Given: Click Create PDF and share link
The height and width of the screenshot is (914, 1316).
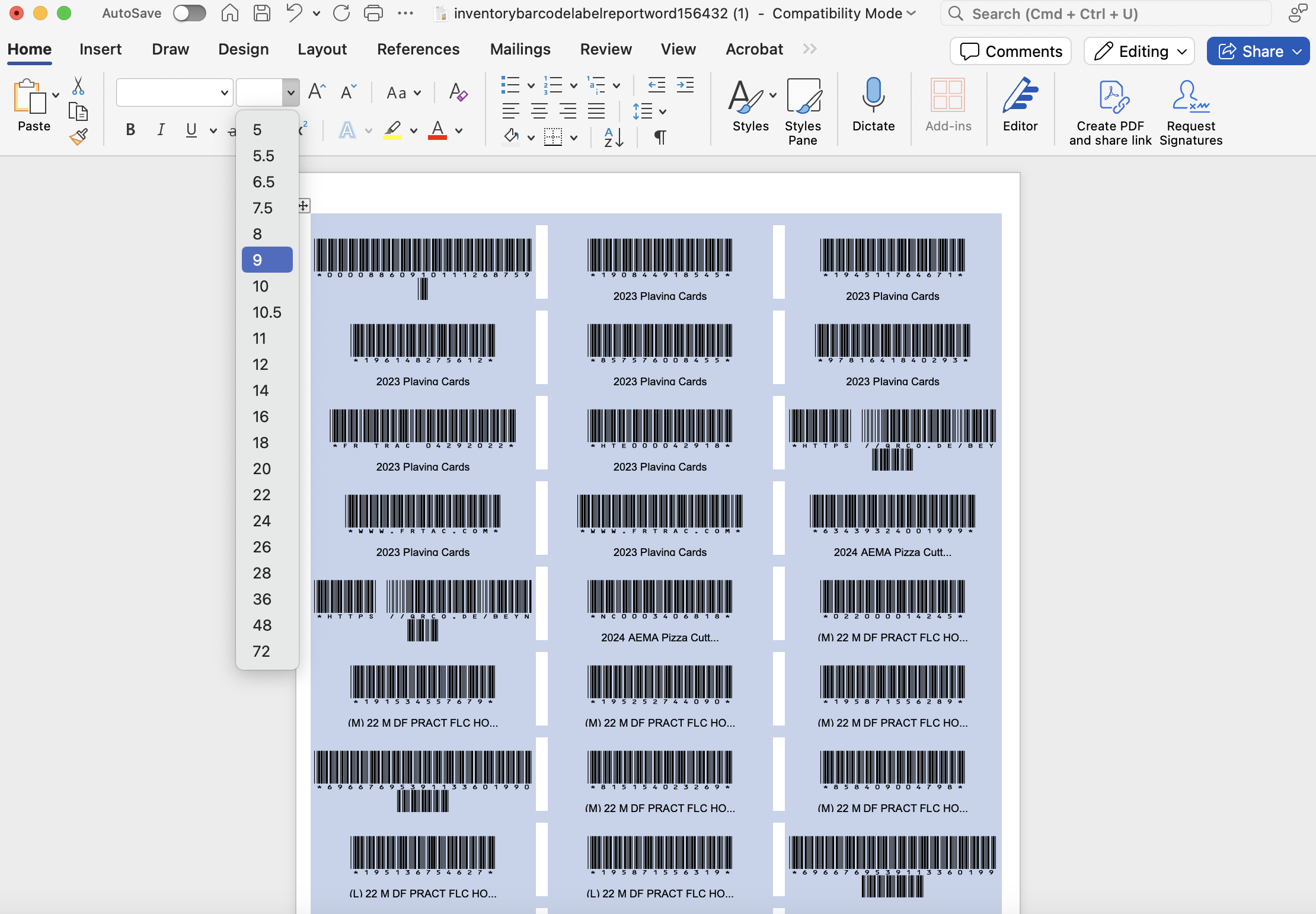Looking at the screenshot, I should (x=1110, y=112).
